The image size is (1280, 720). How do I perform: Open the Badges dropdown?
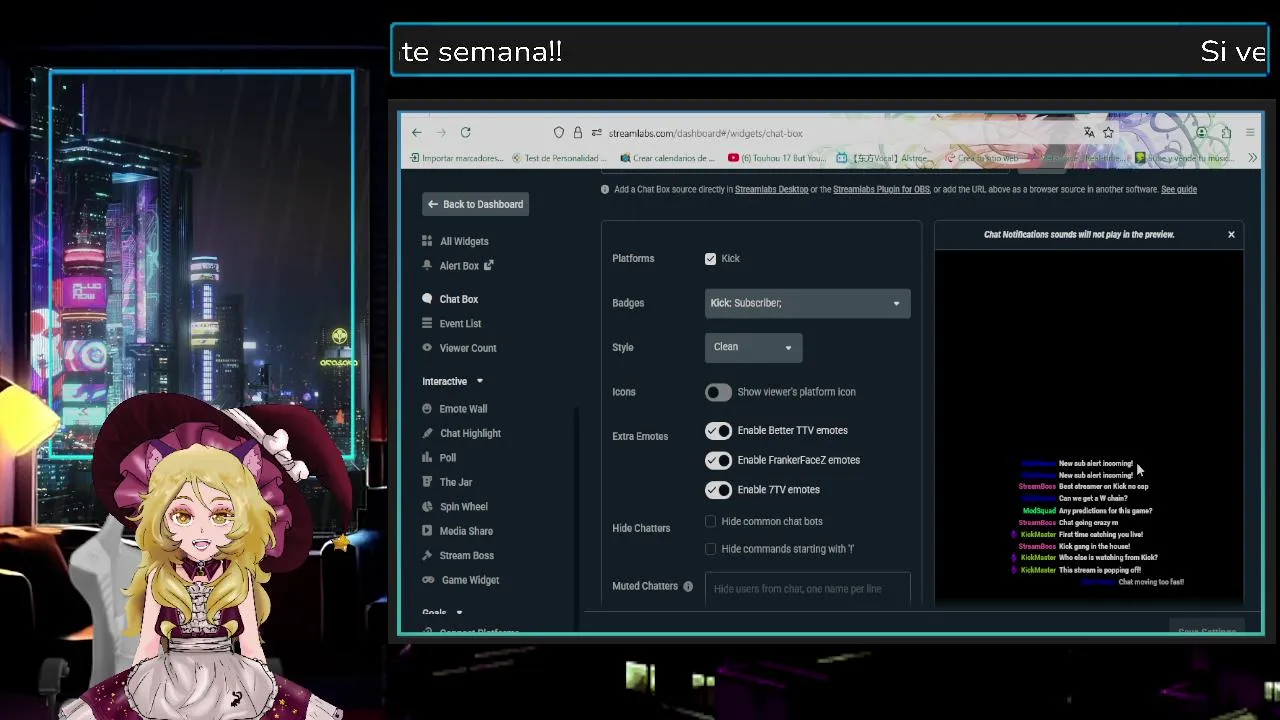point(807,303)
